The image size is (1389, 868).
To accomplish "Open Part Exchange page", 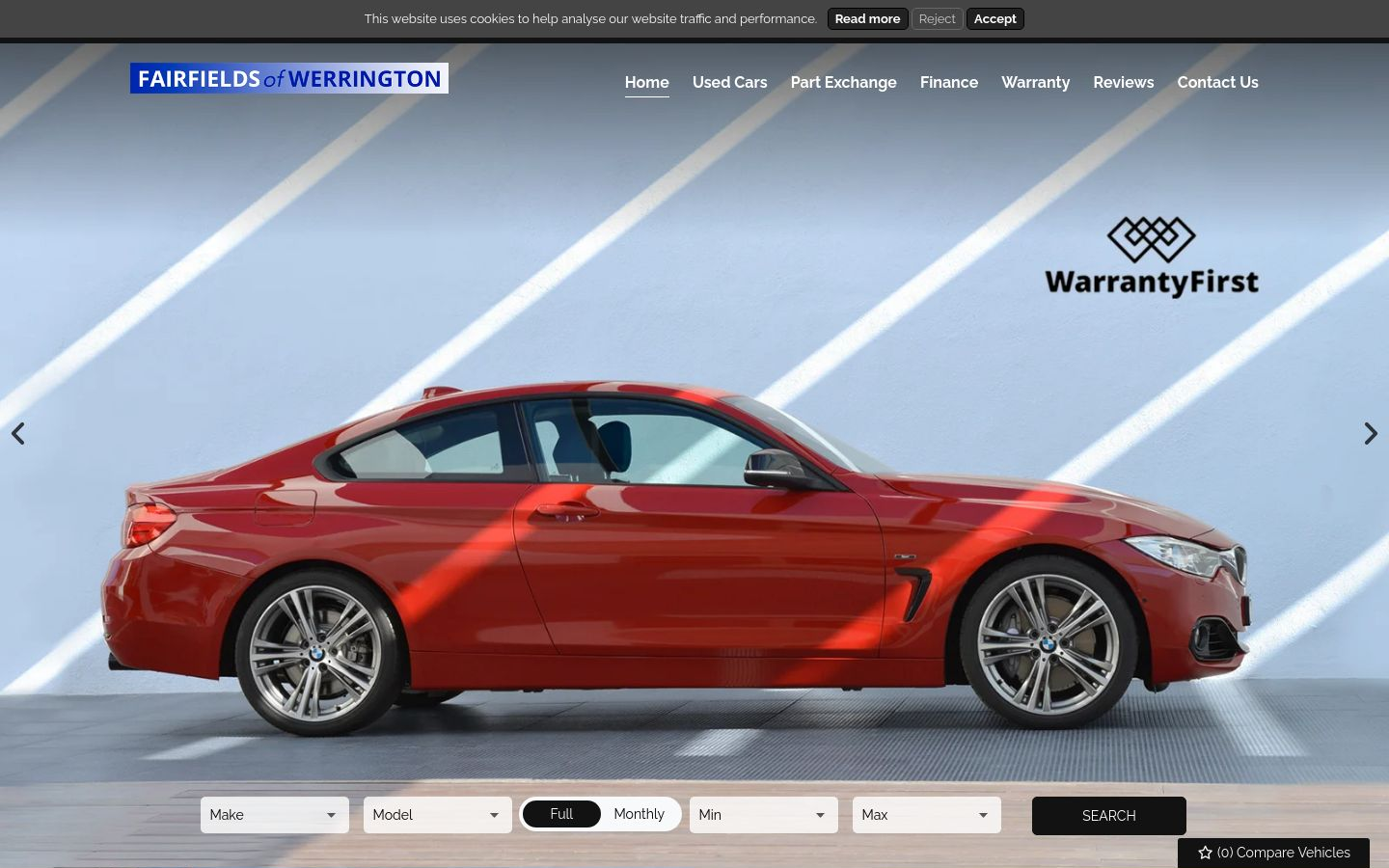I will pyautogui.click(x=844, y=82).
